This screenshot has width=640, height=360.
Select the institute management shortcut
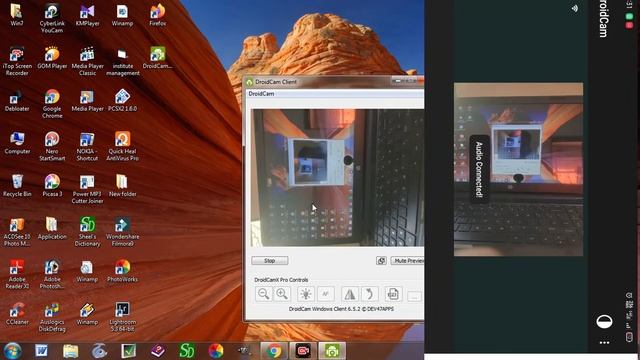click(122, 61)
